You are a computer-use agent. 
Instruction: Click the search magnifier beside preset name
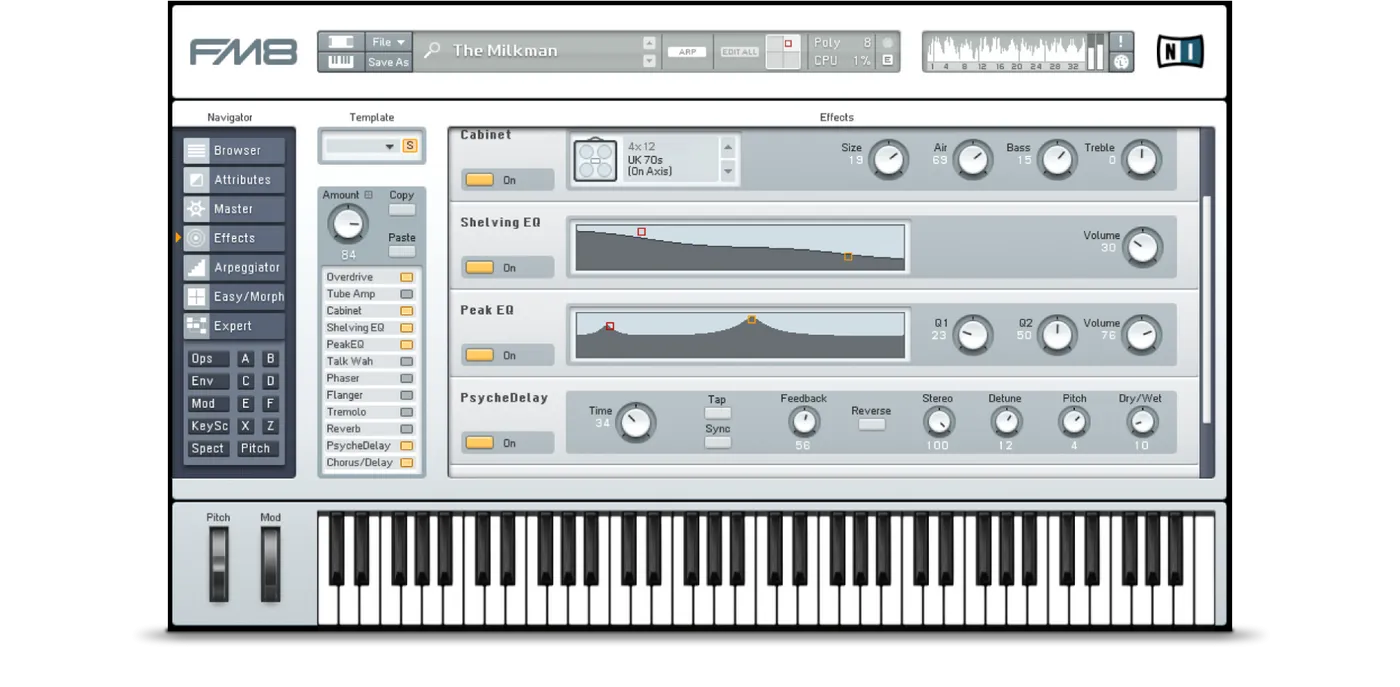coord(432,50)
